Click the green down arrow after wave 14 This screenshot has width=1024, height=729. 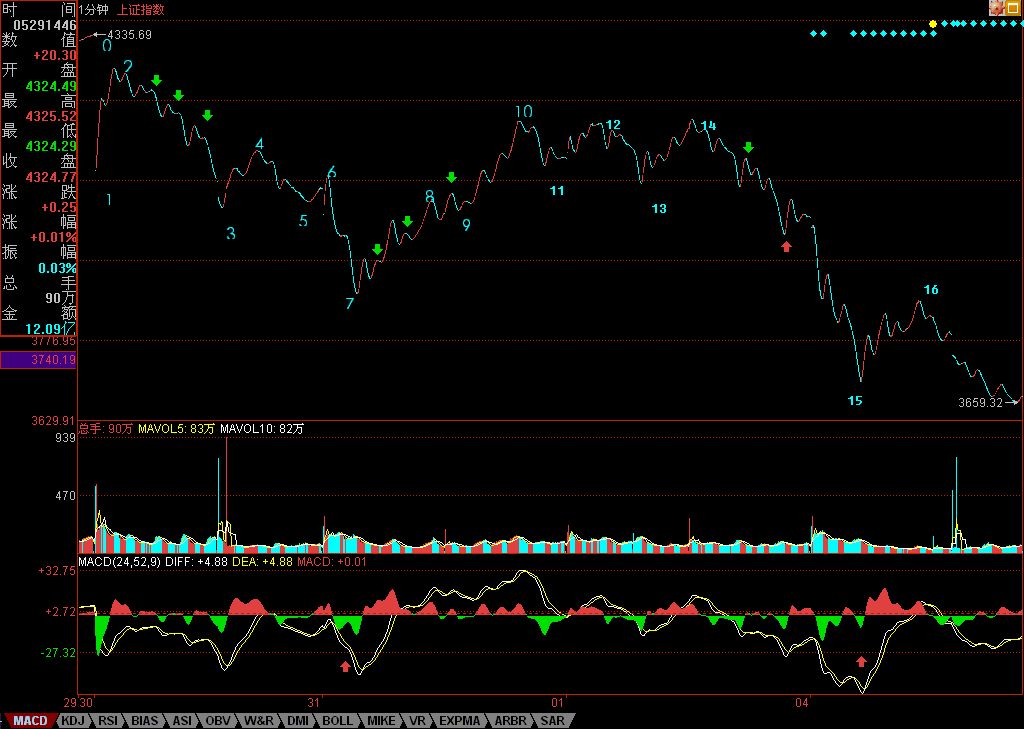748,148
